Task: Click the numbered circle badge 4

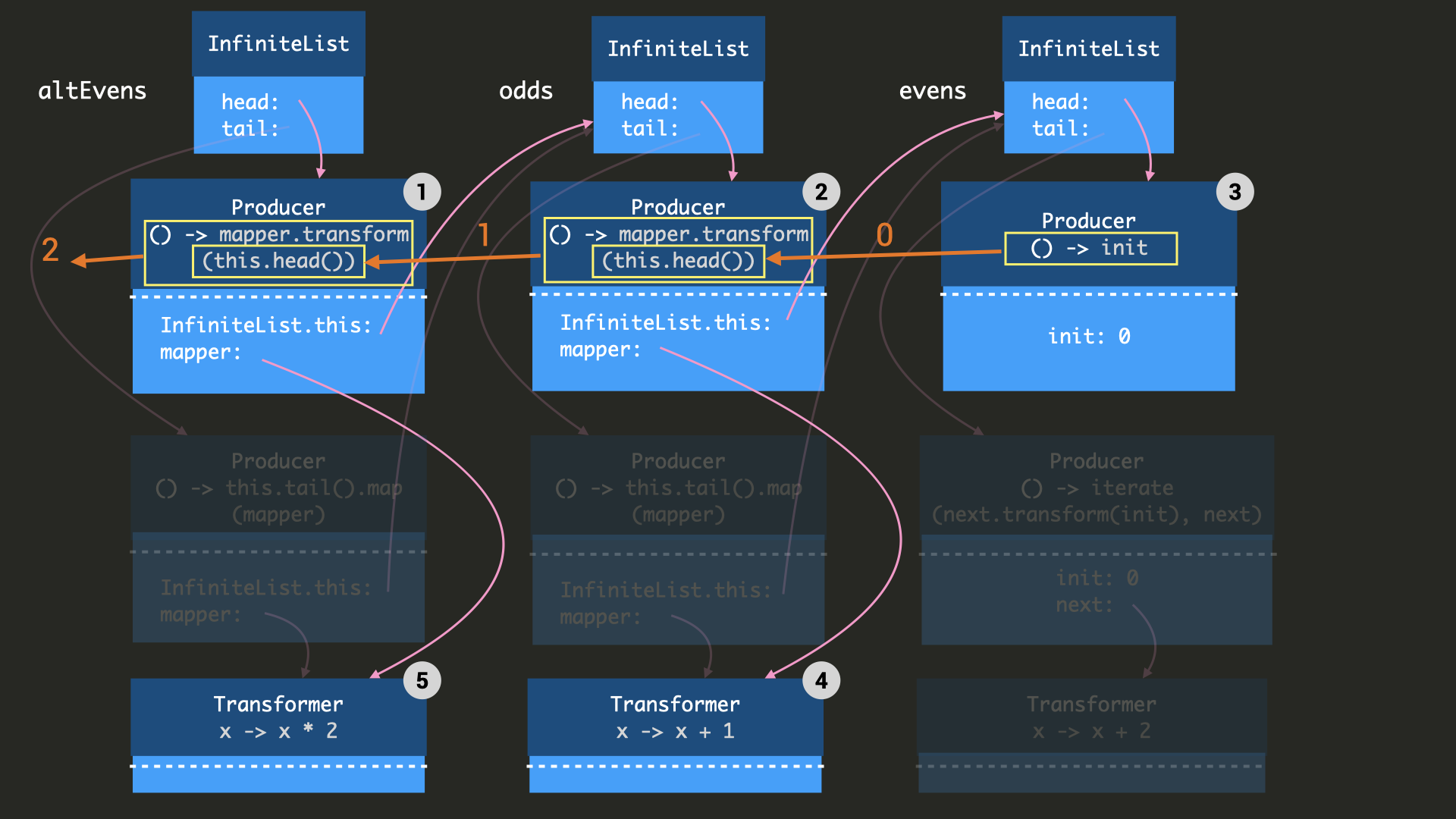Action: pyautogui.click(x=821, y=680)
